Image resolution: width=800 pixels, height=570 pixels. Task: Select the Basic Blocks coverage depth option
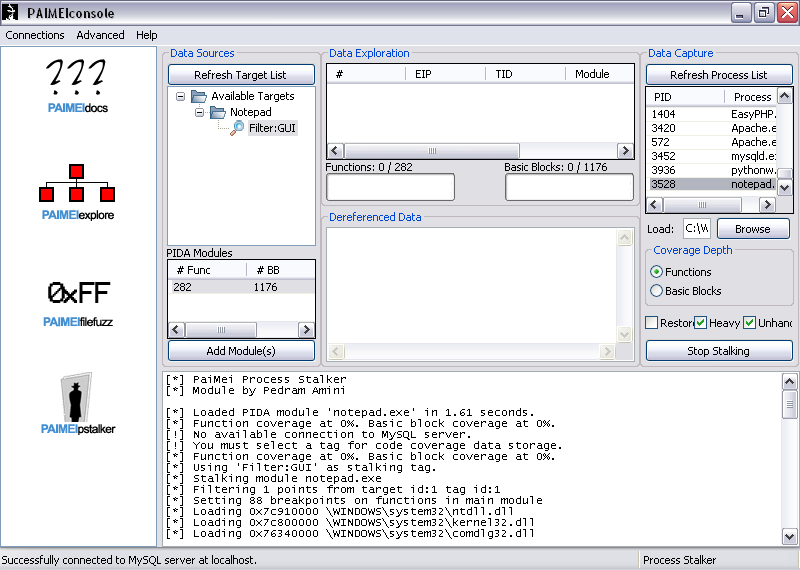[656, 291]
